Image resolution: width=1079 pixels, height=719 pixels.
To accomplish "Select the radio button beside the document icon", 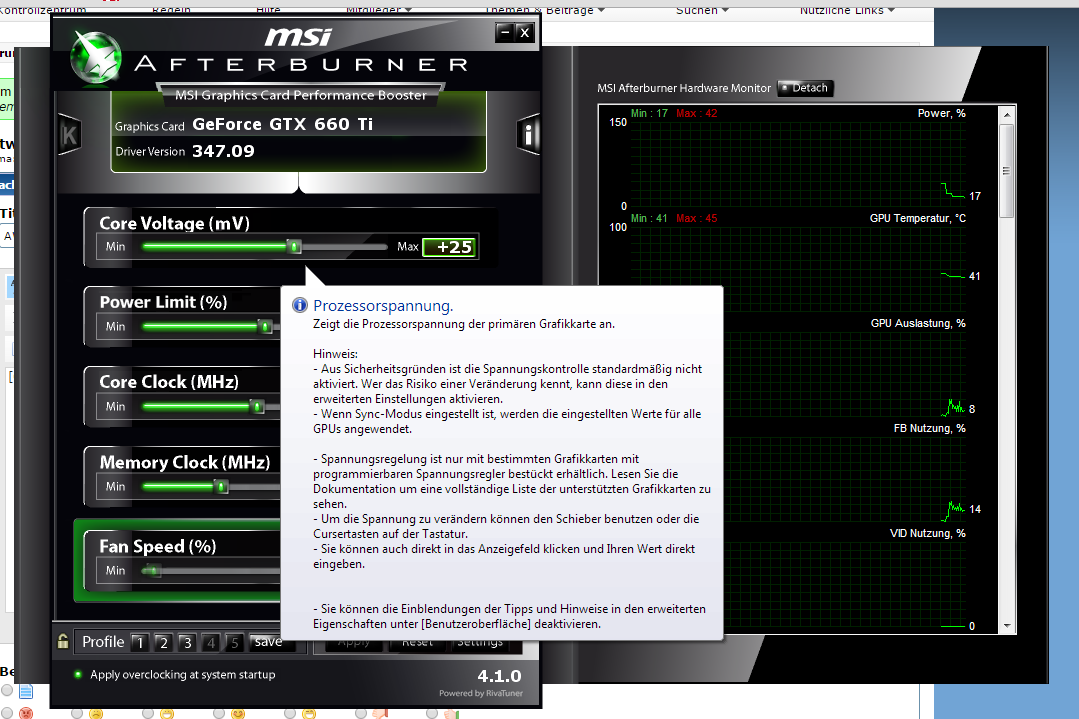I will (x=8, y=690).
